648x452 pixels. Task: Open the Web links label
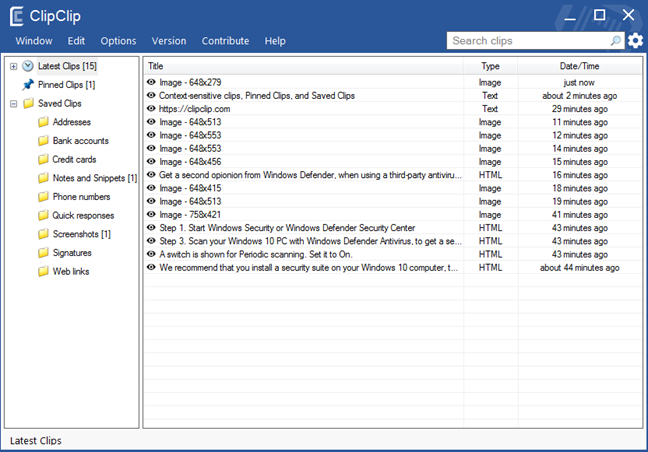point(71,271)
